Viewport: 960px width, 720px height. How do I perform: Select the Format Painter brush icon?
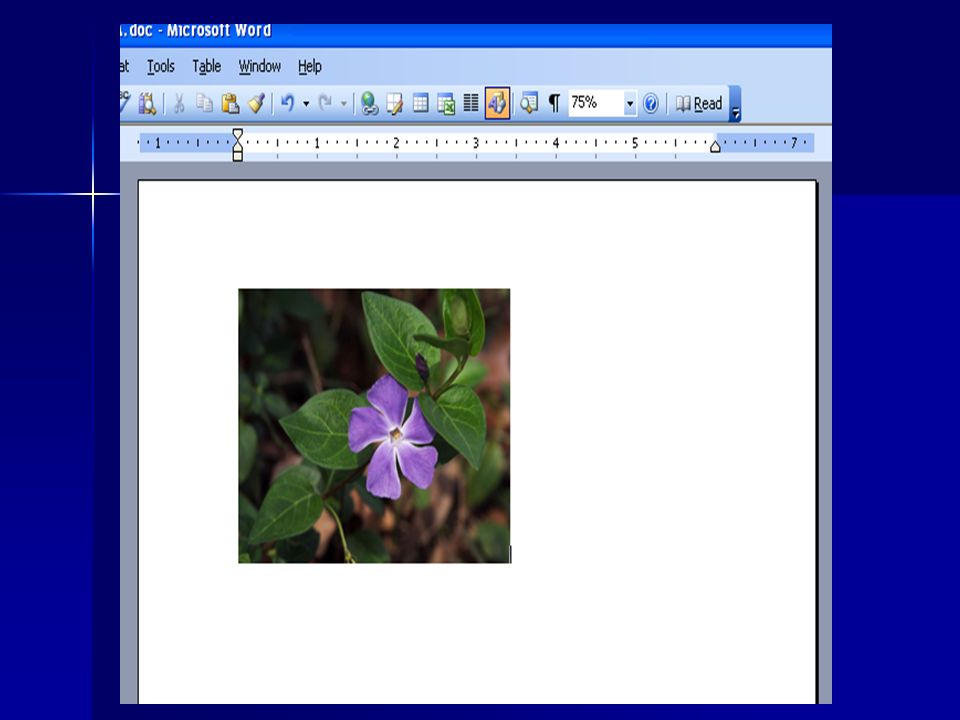(256, 103)
